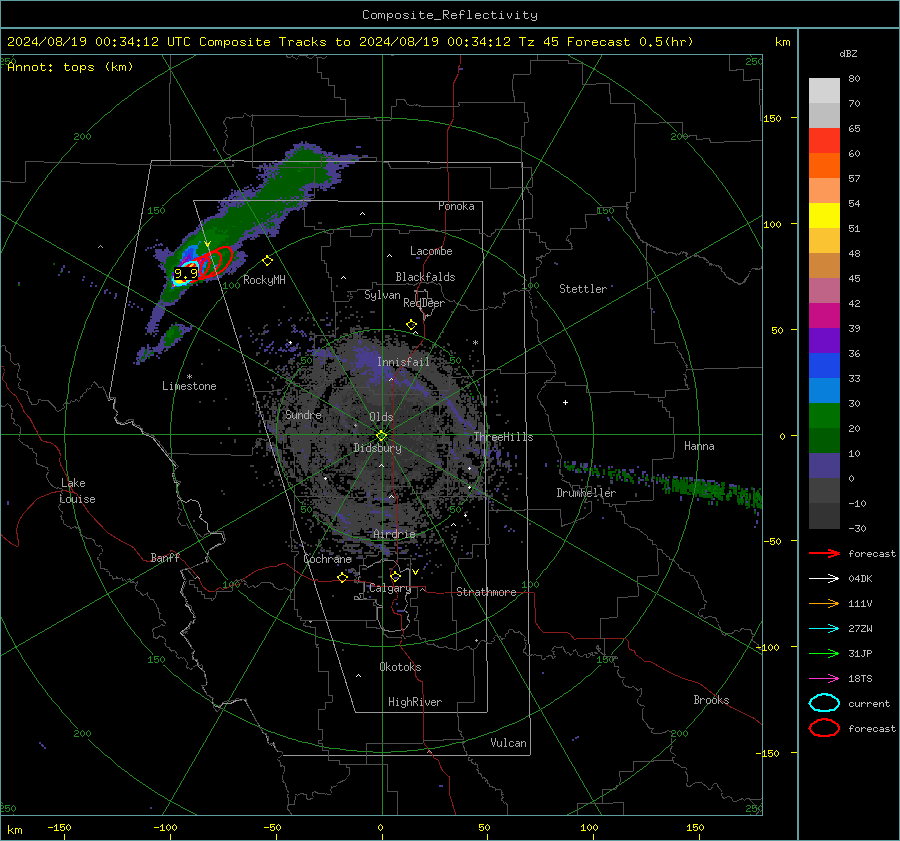Pick the violet 0-10 dBZ color swatch
Image resolution: width=900 pixels, height=841 pixels.
[824, 466]
